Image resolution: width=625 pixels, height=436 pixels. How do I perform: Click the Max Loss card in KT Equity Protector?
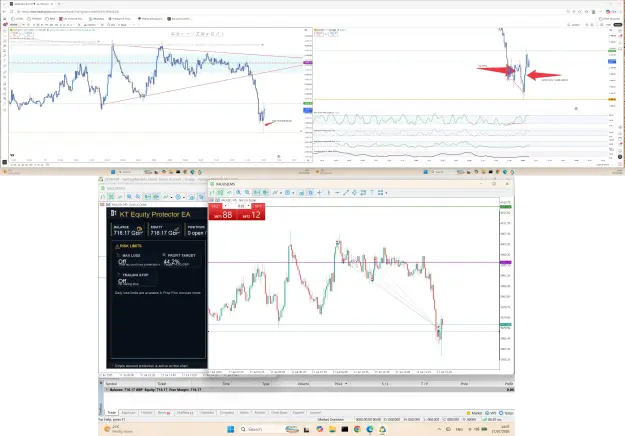click(137, 259)
